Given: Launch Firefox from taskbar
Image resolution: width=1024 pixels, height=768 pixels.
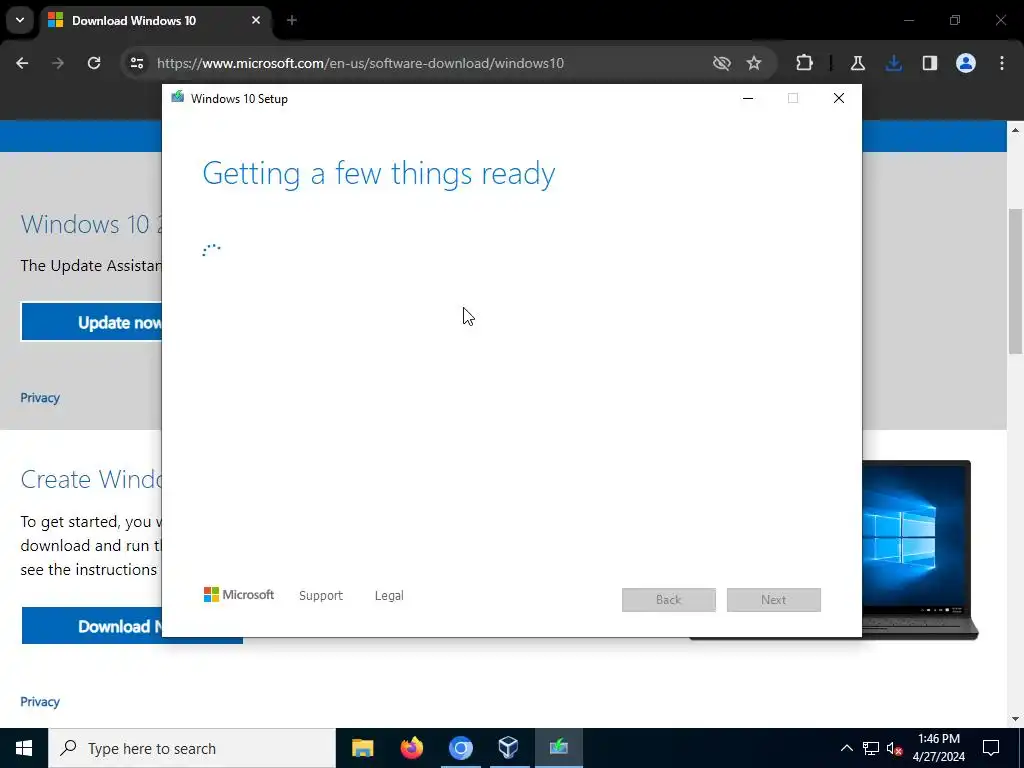Looking at the screenshot, I should [x=411, y=748].
